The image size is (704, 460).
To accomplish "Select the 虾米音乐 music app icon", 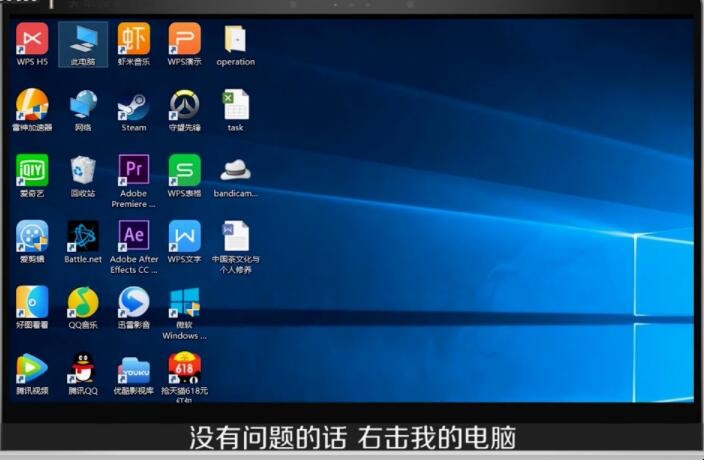I will [x=134, y=40].
